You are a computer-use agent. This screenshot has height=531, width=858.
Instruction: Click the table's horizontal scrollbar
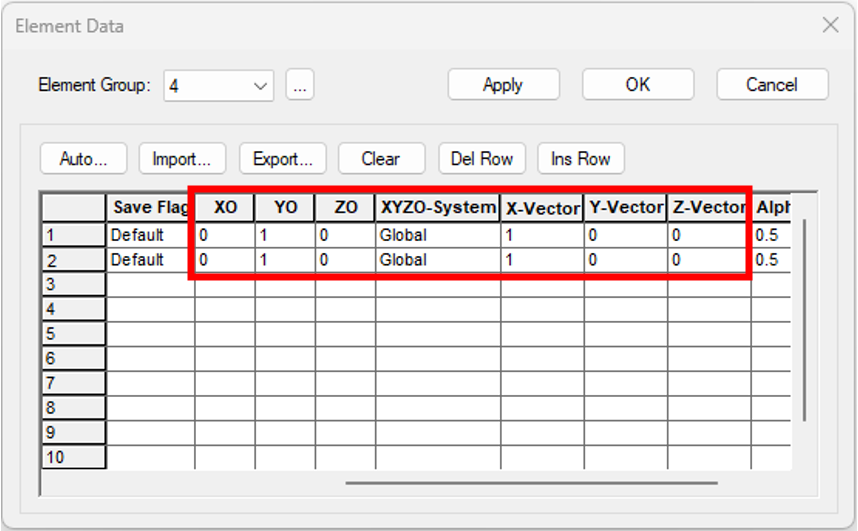[531, 483]
